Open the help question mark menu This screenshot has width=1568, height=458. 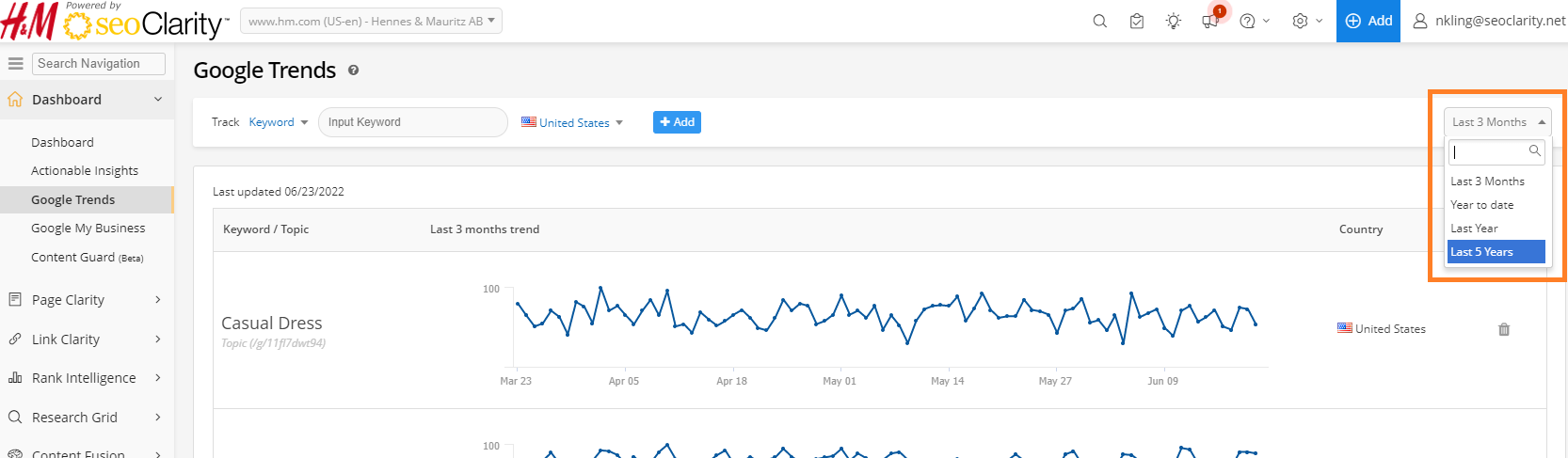click(1254, 21)
